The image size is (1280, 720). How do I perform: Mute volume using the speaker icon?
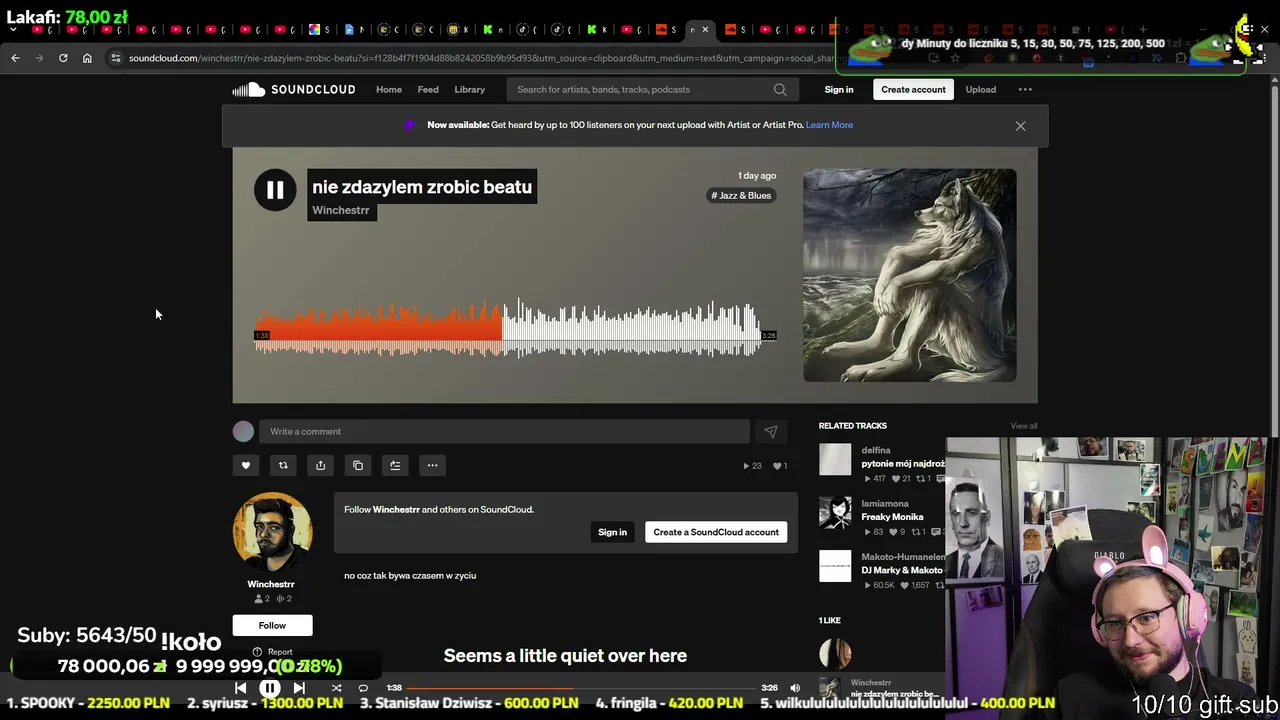click(x=795, y=688)
